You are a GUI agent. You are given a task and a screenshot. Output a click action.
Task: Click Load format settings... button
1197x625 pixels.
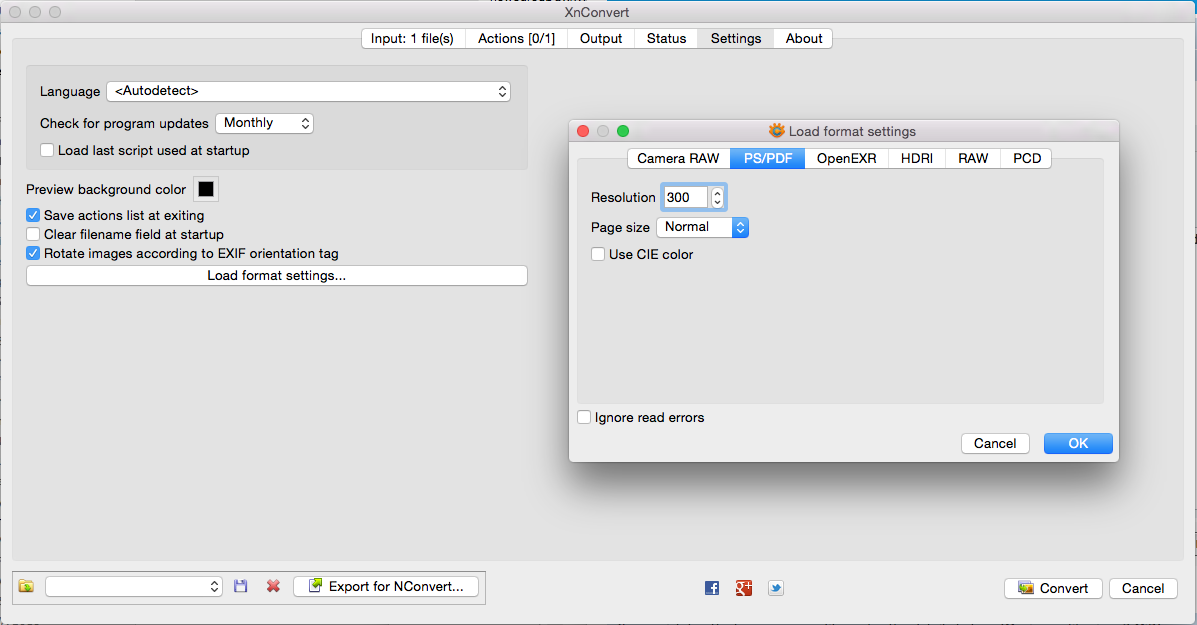[x=276, y=275]
